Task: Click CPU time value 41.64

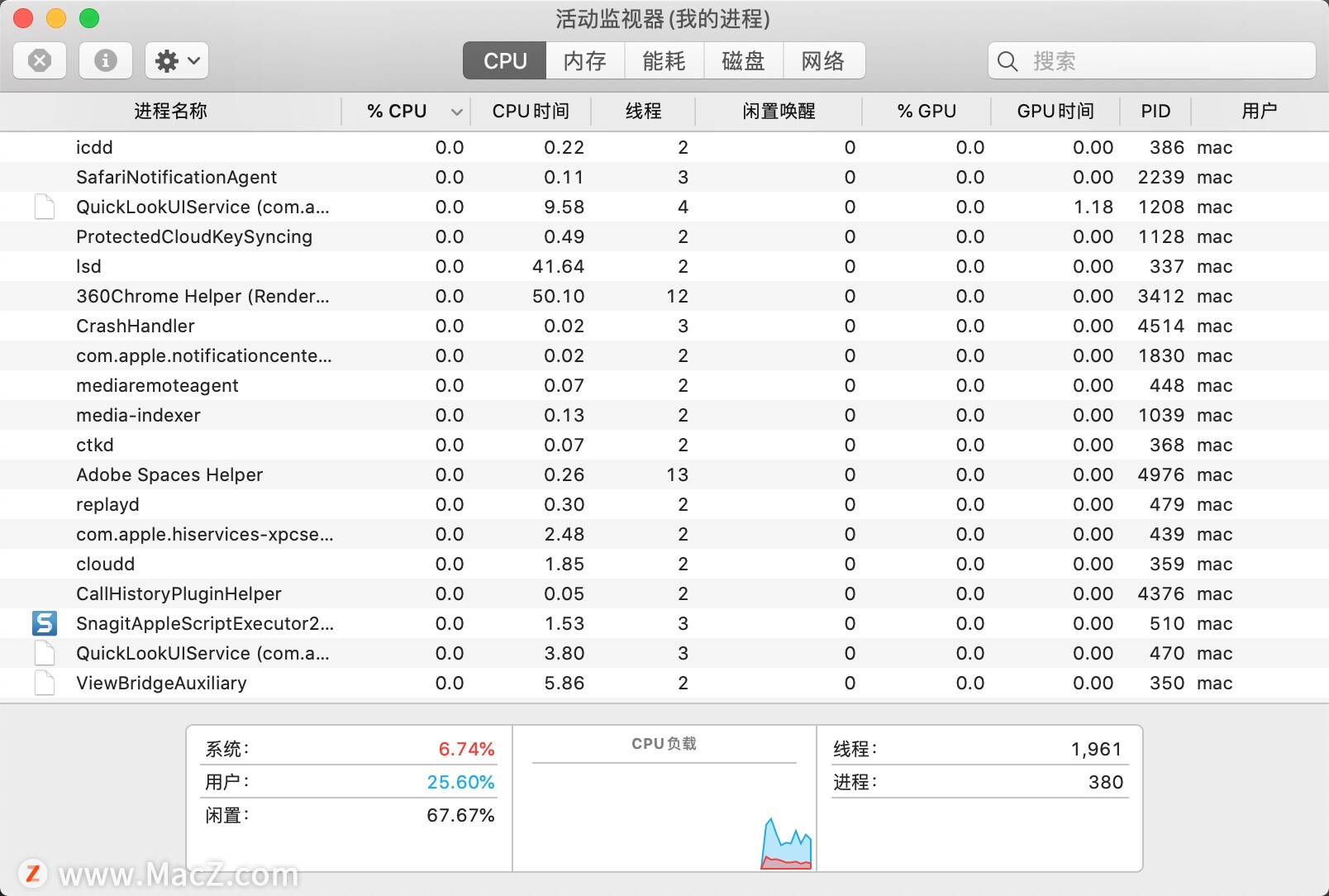Action: pyautogui.click(x=558, y=266)
